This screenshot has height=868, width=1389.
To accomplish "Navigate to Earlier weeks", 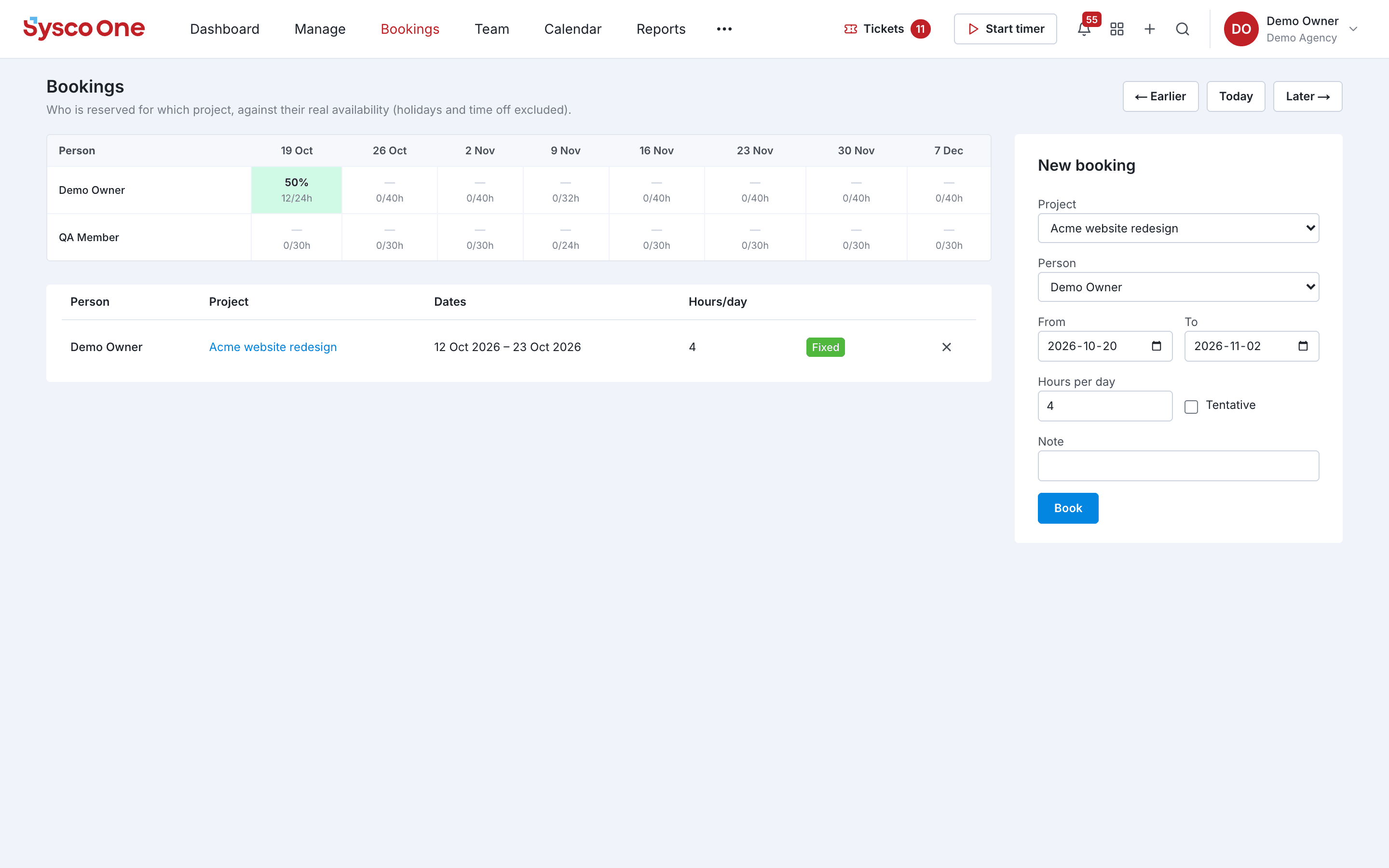I will [1160, 96].
